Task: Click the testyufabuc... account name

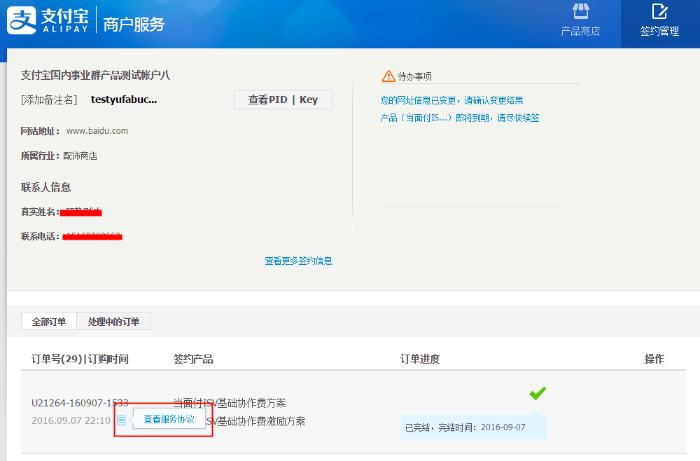Action: [x=124, y=100]
